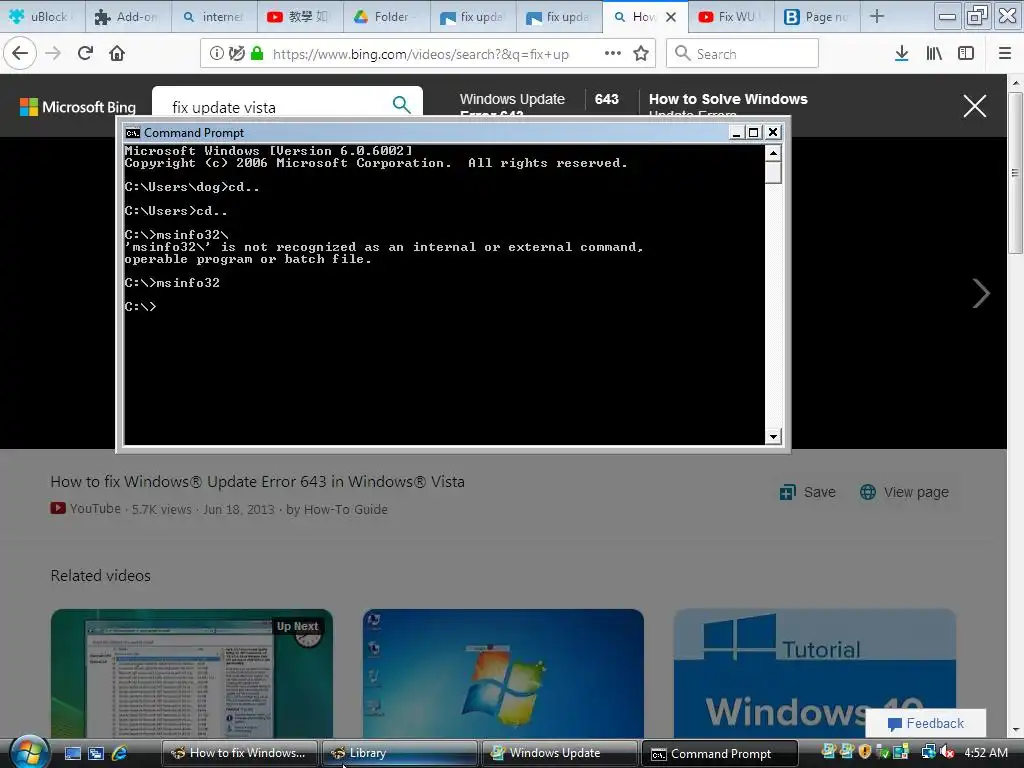Image resolution: width=1024 pixels, height=768 pixels.
Task: Click the security shield tray icon
Action: tap(865, 752)
